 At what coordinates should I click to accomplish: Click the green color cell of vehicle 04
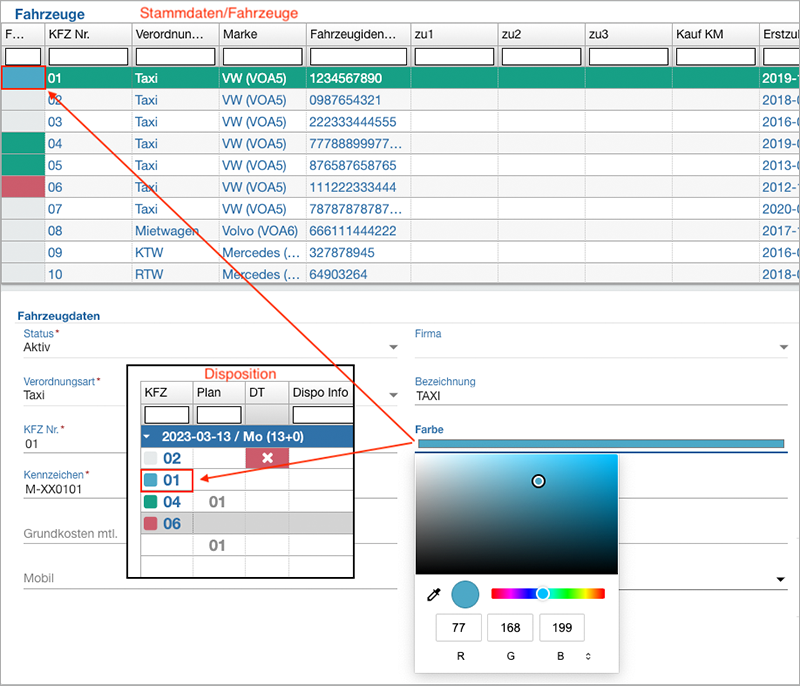23,143
